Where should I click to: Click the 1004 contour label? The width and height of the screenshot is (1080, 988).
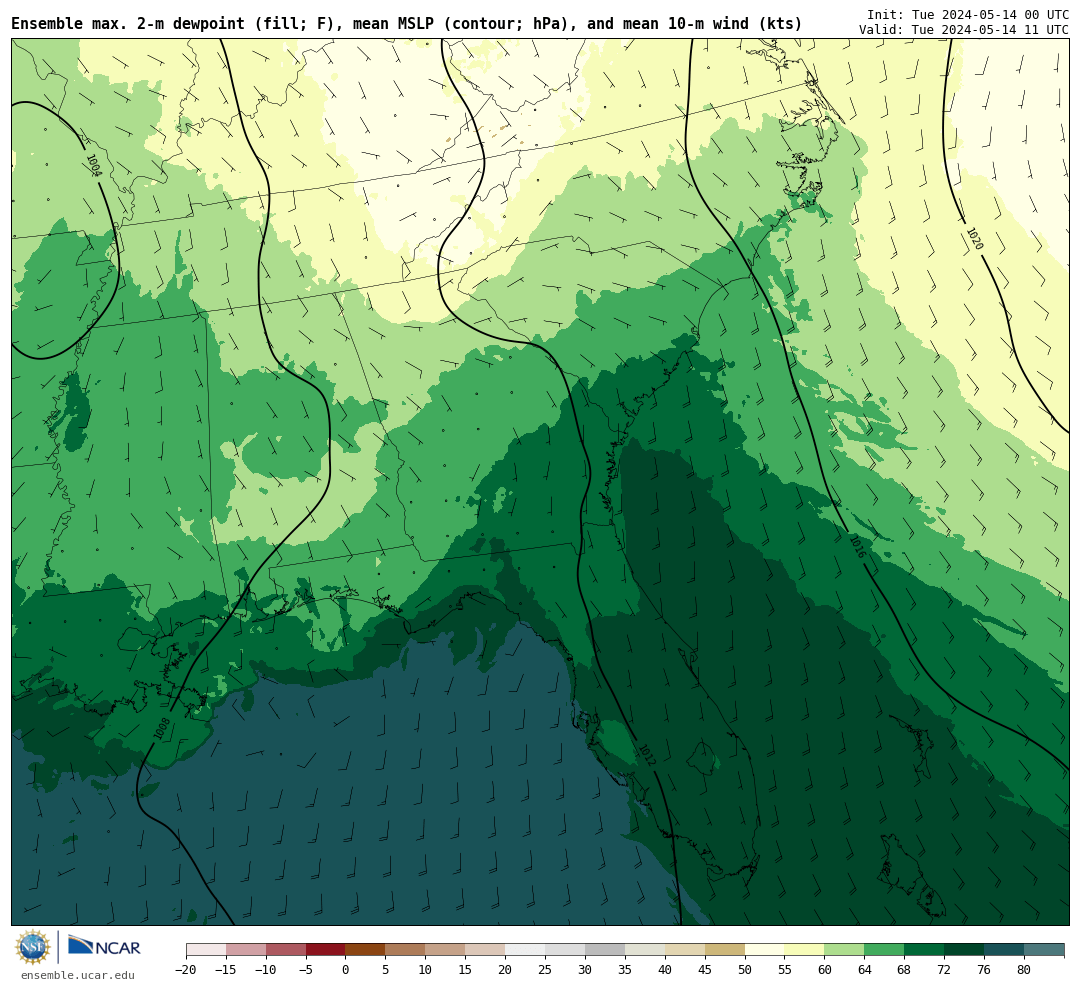[94, 165]
